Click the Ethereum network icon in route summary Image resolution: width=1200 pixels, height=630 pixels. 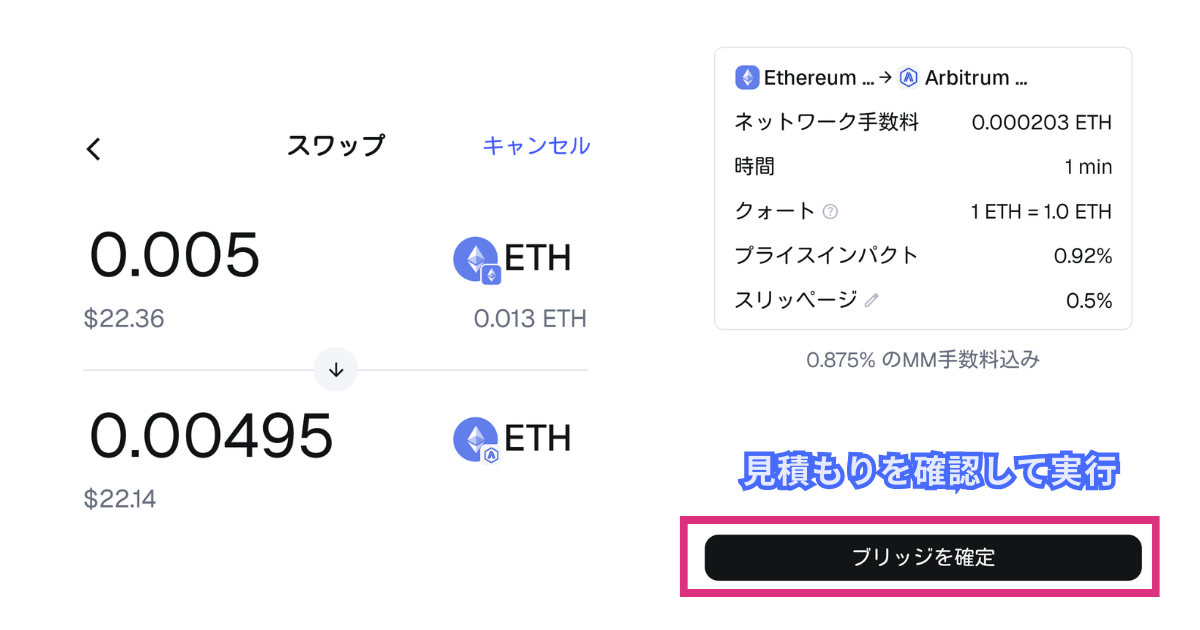747,77
